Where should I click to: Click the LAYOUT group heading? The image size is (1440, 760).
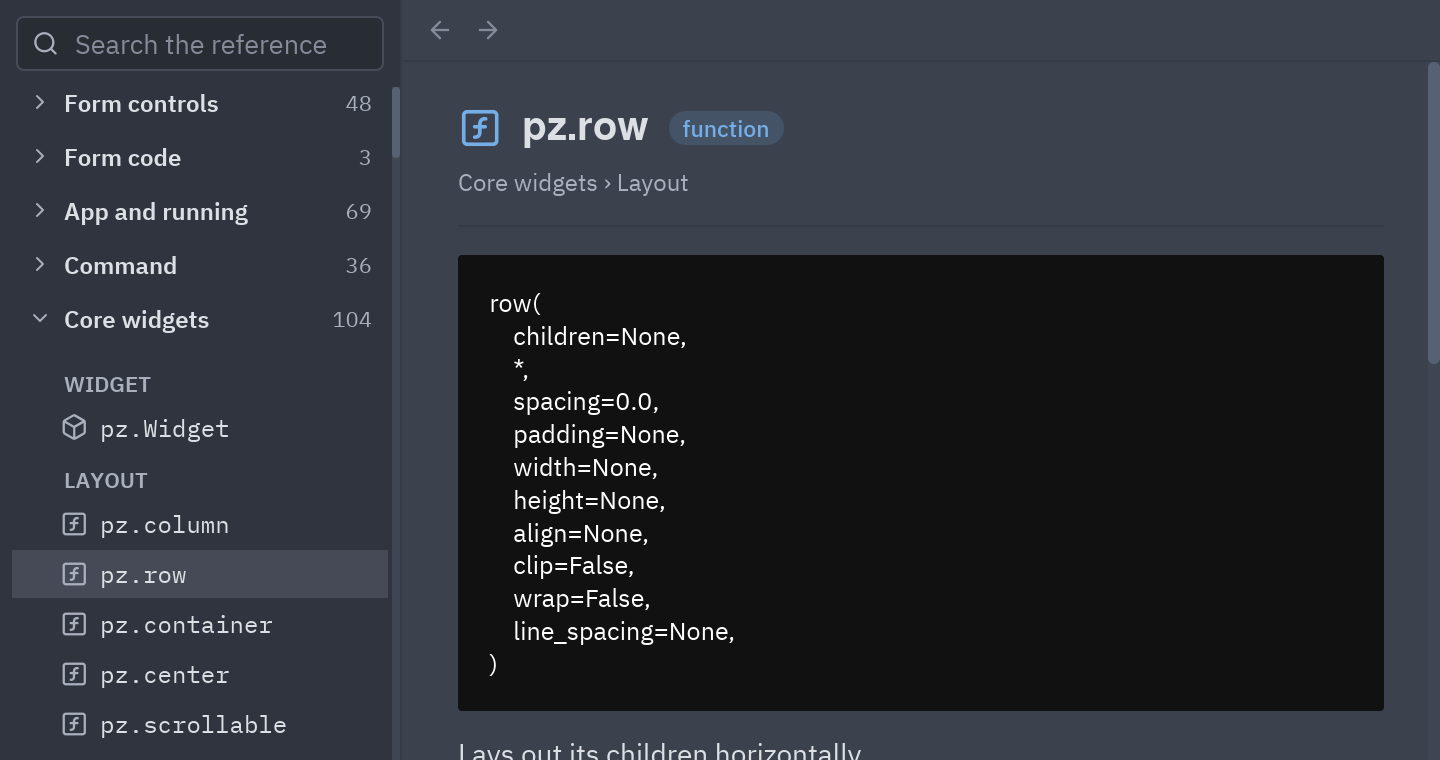tap(106, 480)
